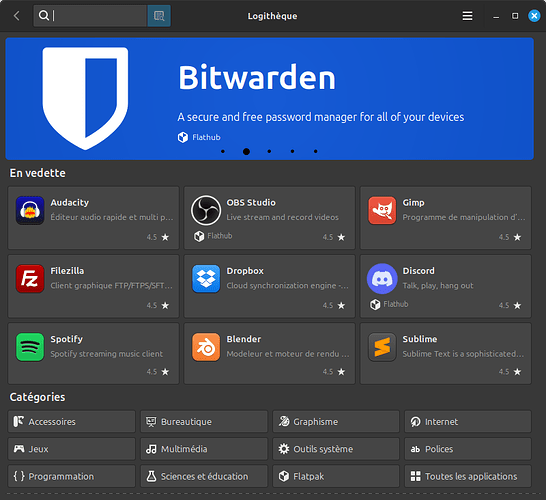Open the Sublime Text icon
The width and height of the screenshot is (546, 500).
382,347
